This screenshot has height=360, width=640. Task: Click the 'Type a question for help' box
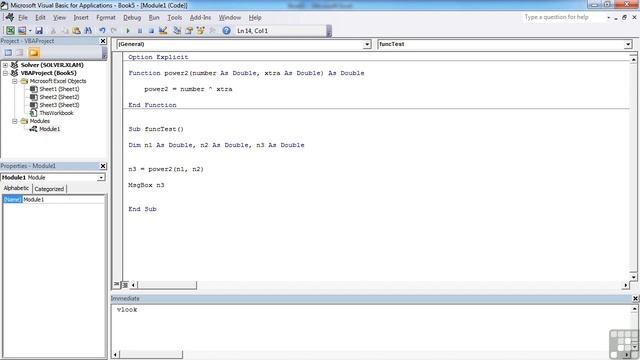tap(564, 17)
